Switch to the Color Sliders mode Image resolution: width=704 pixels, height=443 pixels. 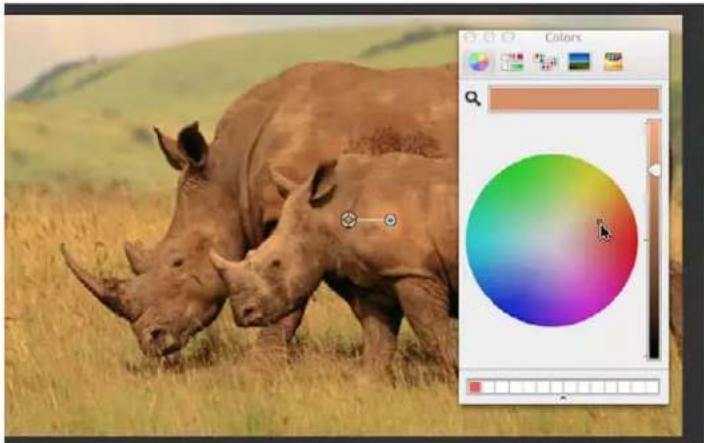point(512,61)
